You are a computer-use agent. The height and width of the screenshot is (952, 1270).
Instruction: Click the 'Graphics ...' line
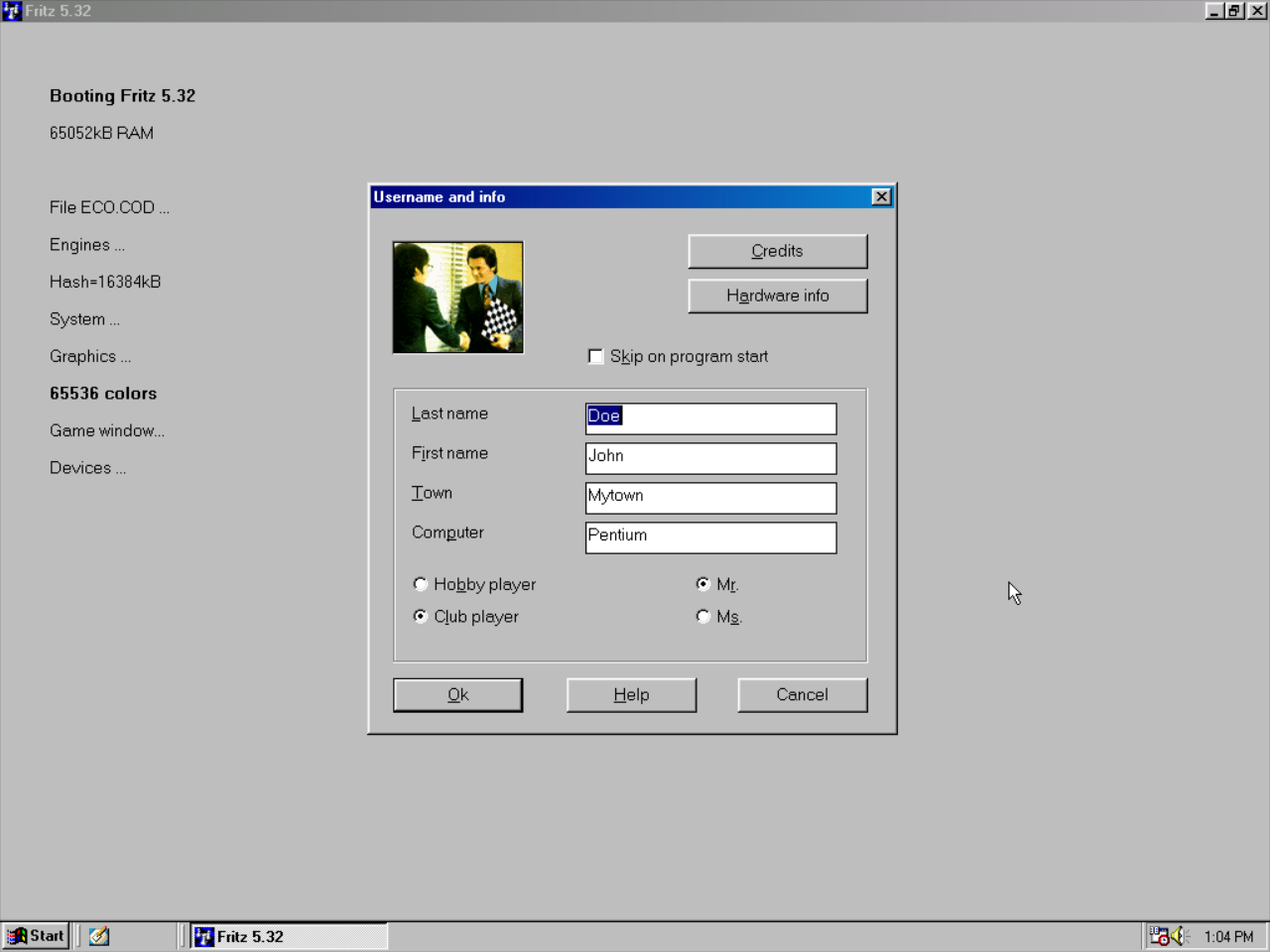pyautogui.click(x=90, y=356)
